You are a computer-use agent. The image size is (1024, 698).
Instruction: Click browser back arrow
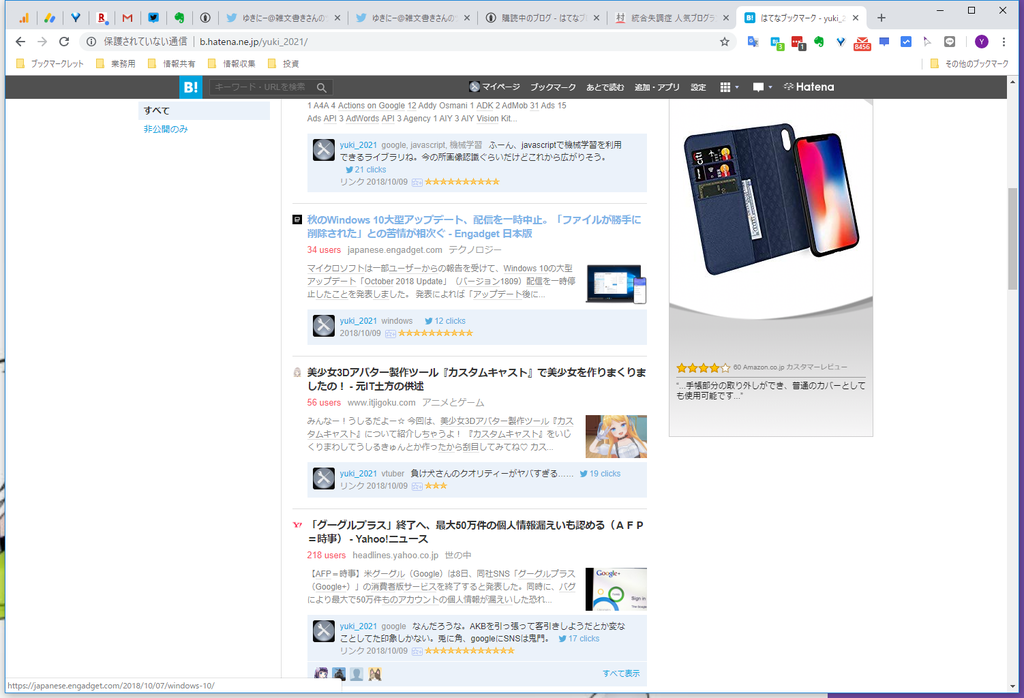[x=20, y=42]
